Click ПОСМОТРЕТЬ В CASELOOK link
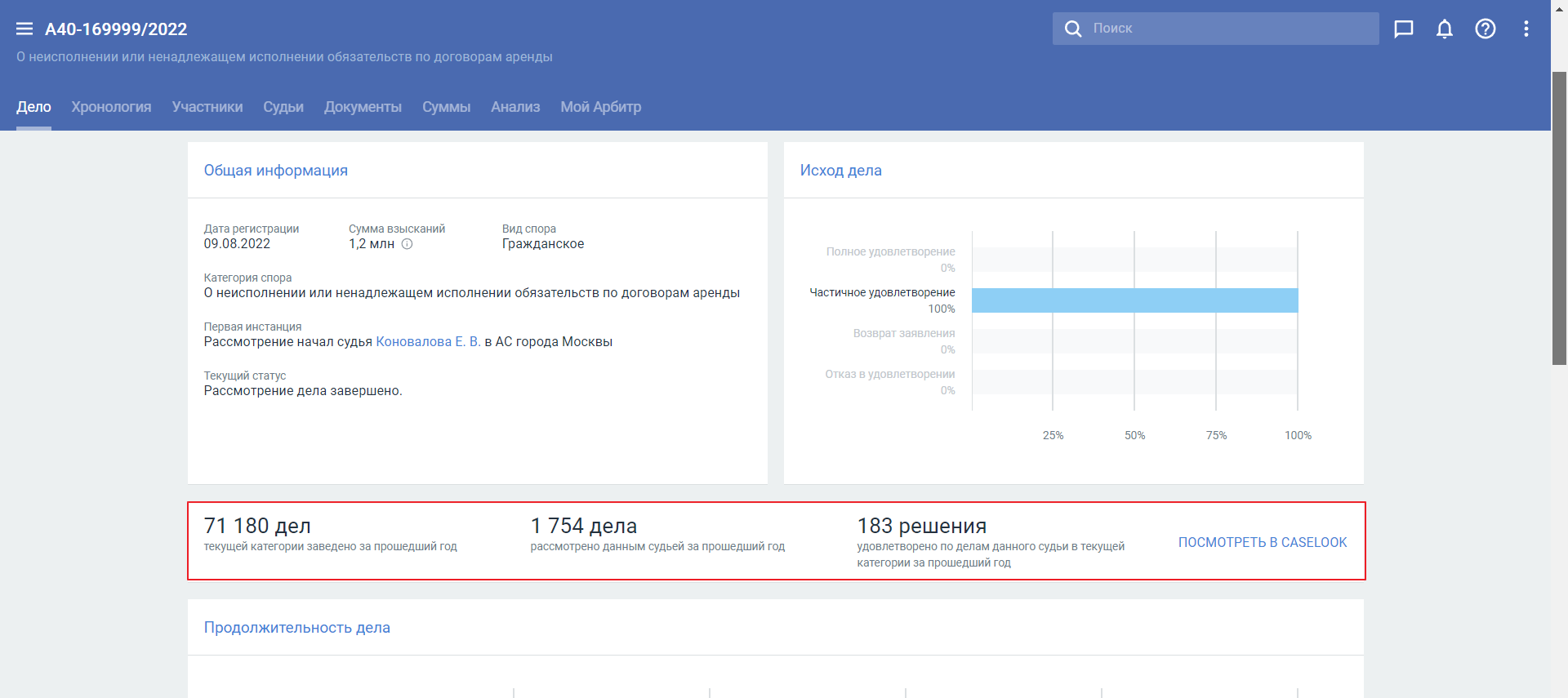Screen dimensions: 1568x698 tap(1263, 542)
